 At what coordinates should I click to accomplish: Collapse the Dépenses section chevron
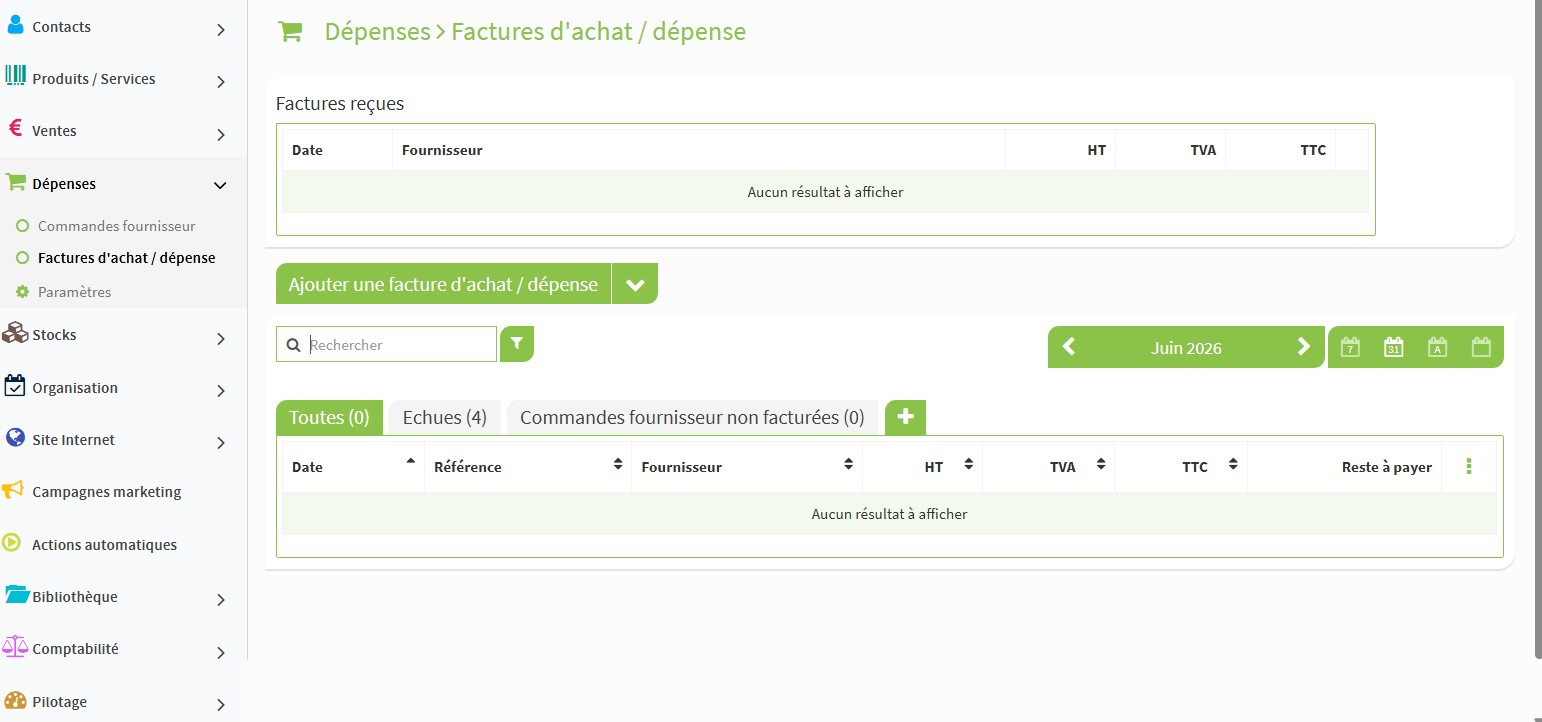point(221,185)
